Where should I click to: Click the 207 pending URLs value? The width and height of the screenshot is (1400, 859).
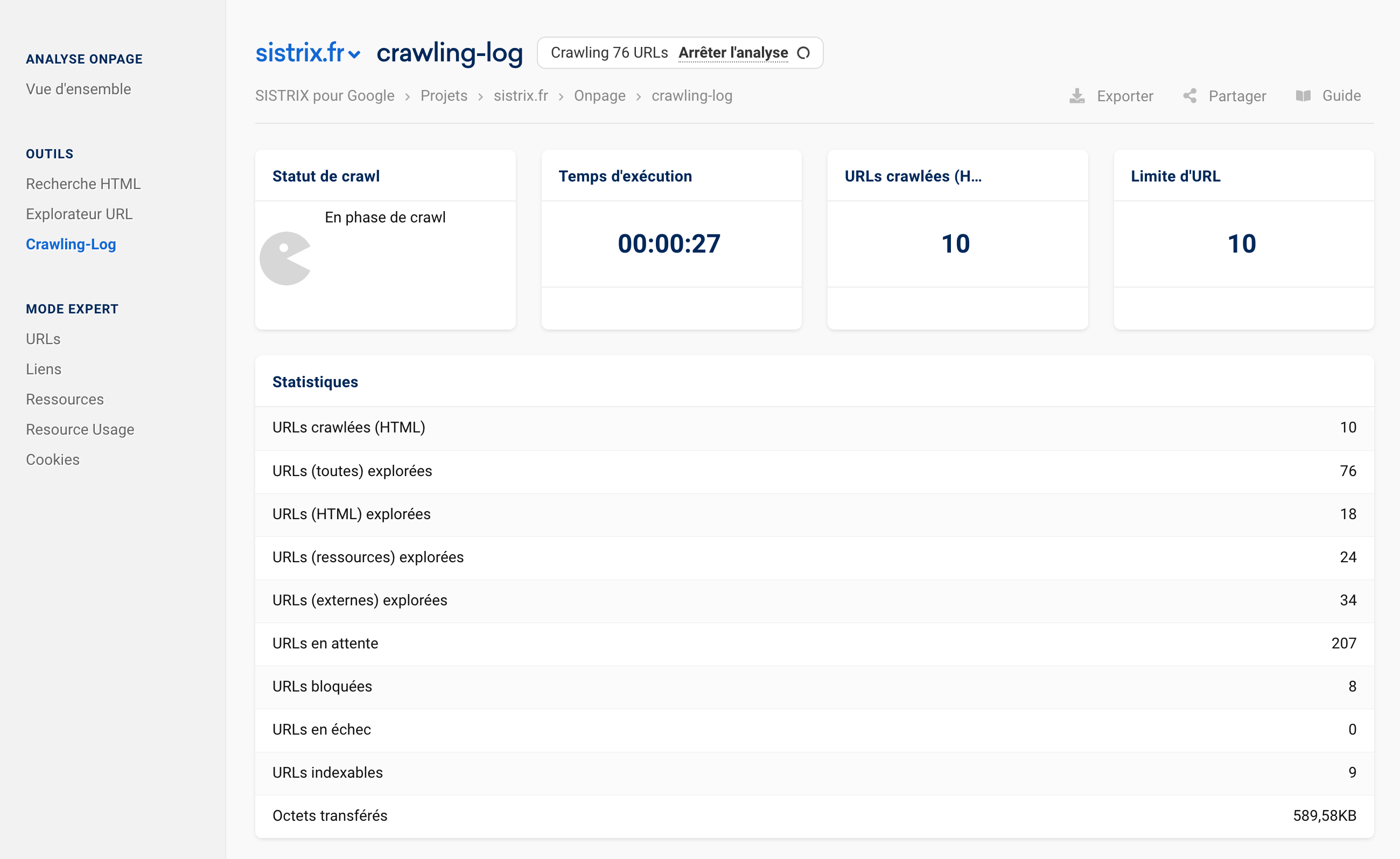click(1344, 644)
